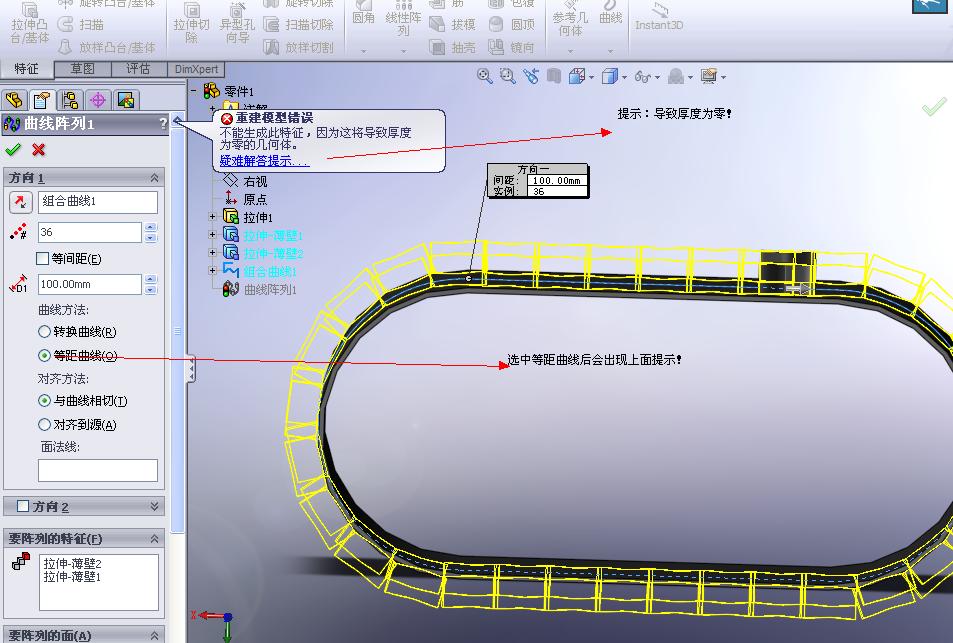Enable the 等间距(E) equal spacing checkbox

coord(43,259)
